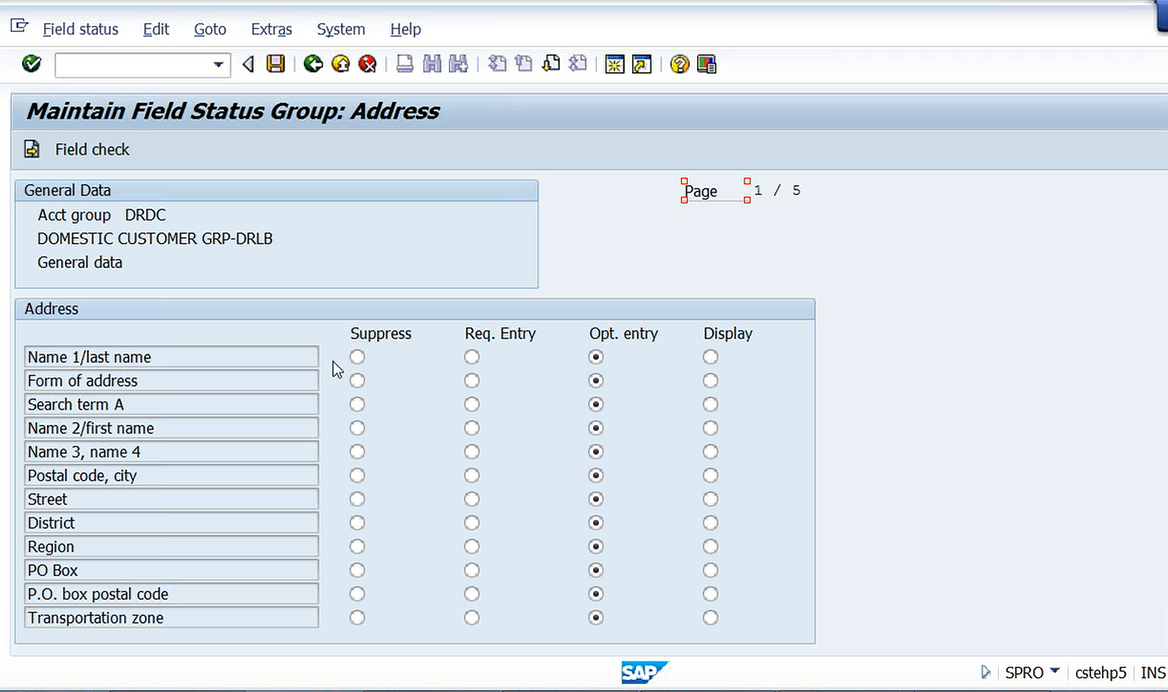Click the Find binoculars icon
The image size is (1168, 692).
pos(432,64)
